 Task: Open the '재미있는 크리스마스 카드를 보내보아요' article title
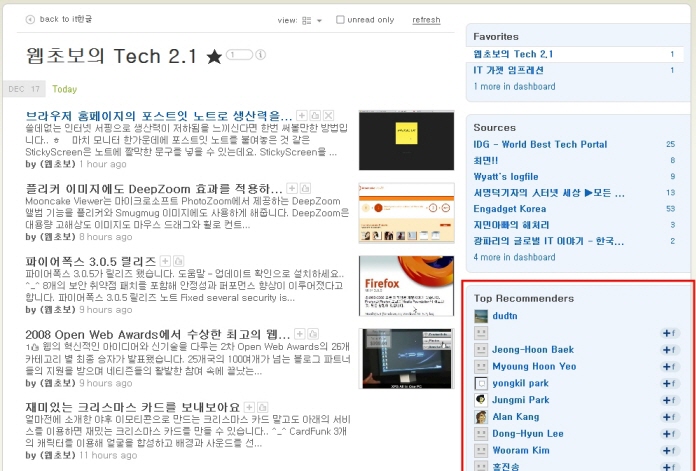click(x=132, y=407)
